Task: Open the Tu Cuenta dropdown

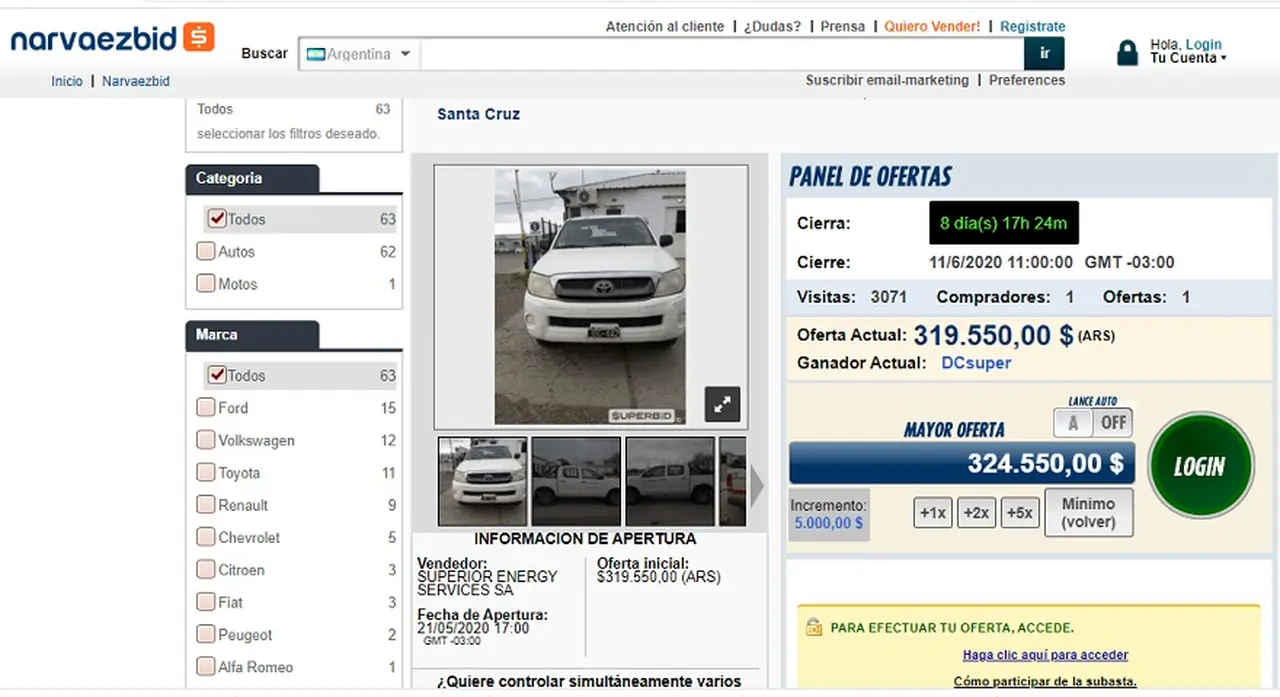Action: tap(1188, 58)
